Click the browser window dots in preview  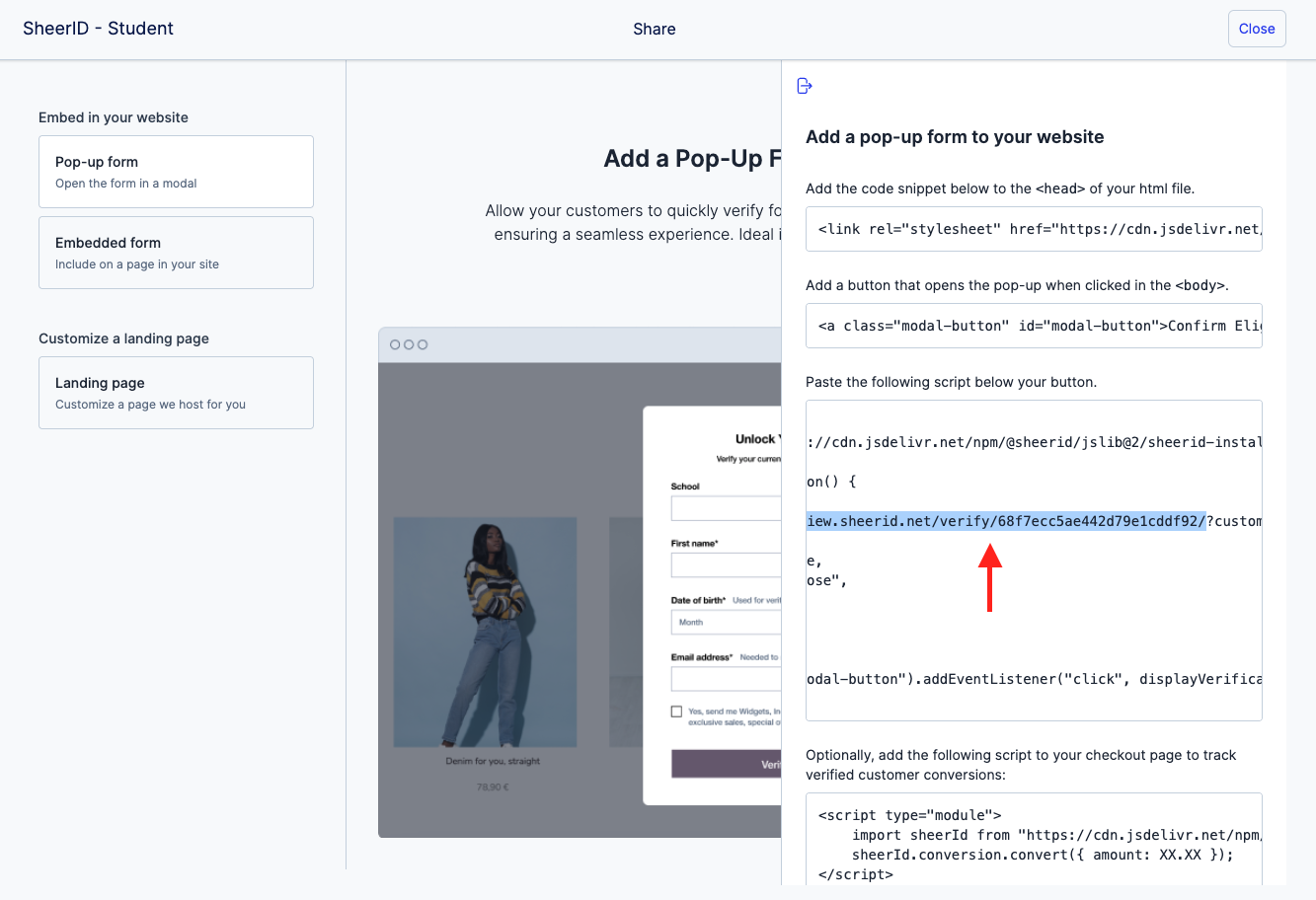click(409, 344)
